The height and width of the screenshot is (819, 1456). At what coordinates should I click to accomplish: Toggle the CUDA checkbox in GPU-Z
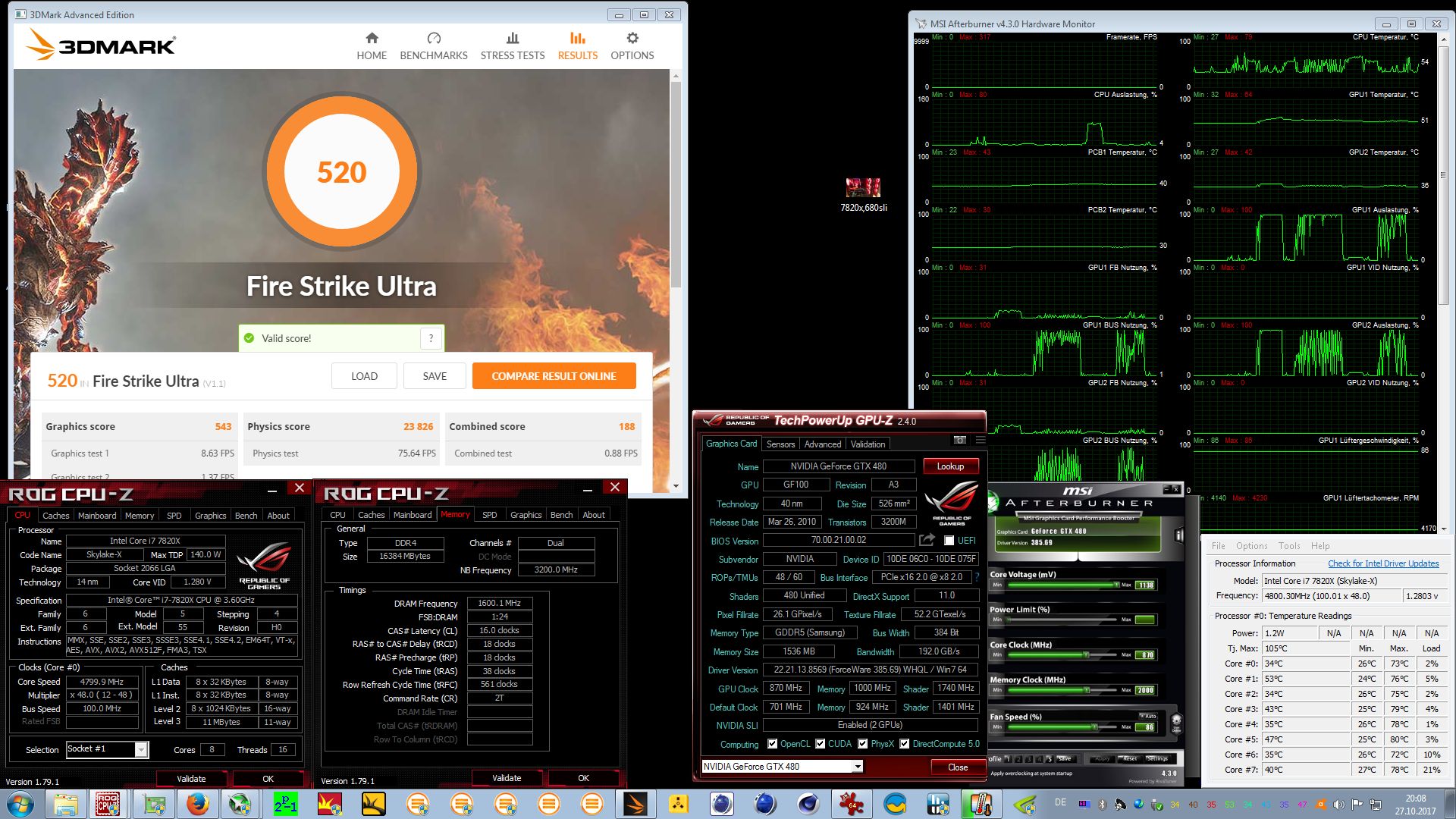(820, 744)
